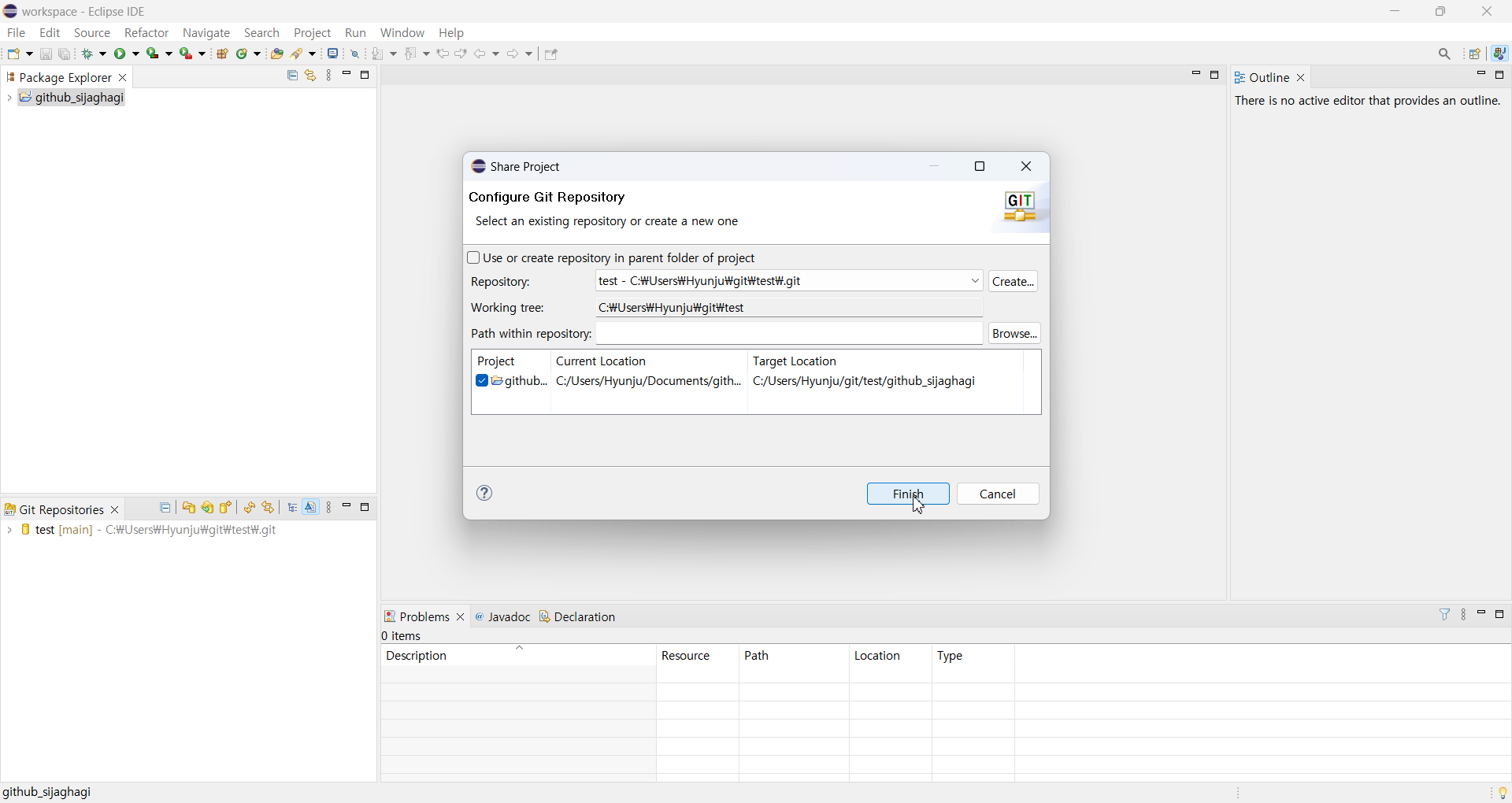Open the Navigate menu
Image resolution: width=1512 pixels, height=803 pixels.
[207, 33]
